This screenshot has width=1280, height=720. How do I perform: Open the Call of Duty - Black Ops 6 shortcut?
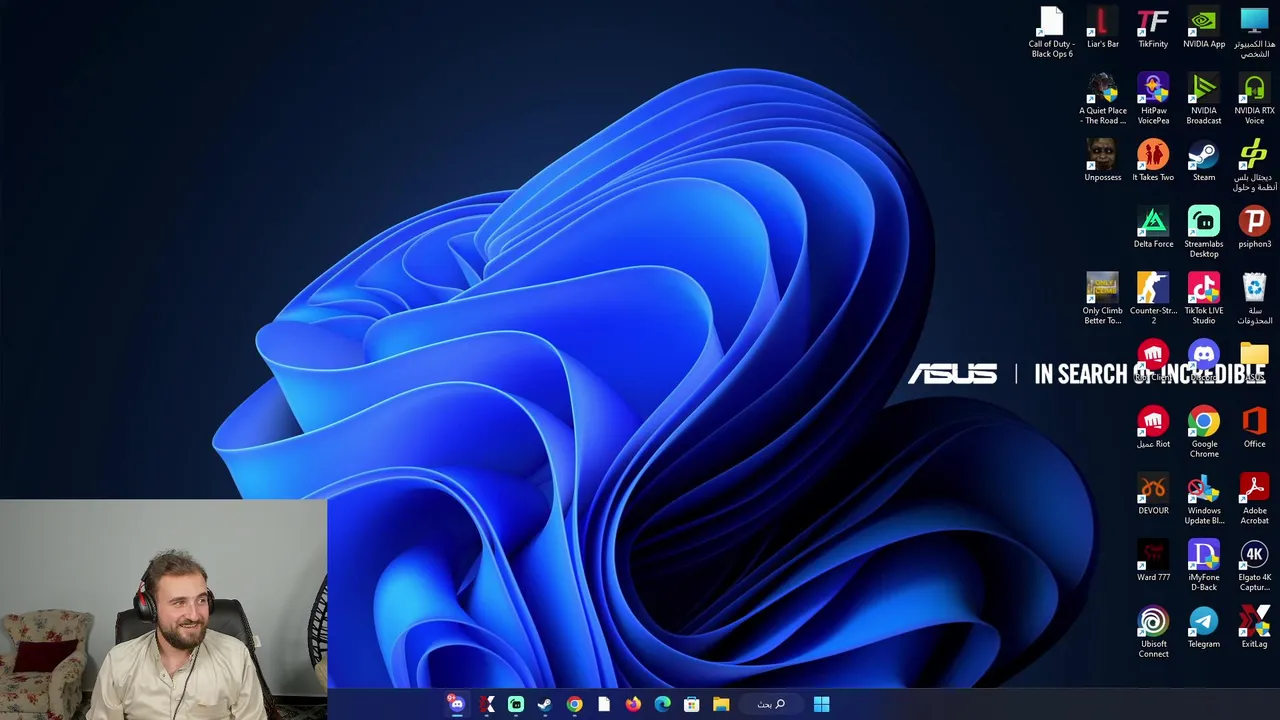click(1051, 32)
